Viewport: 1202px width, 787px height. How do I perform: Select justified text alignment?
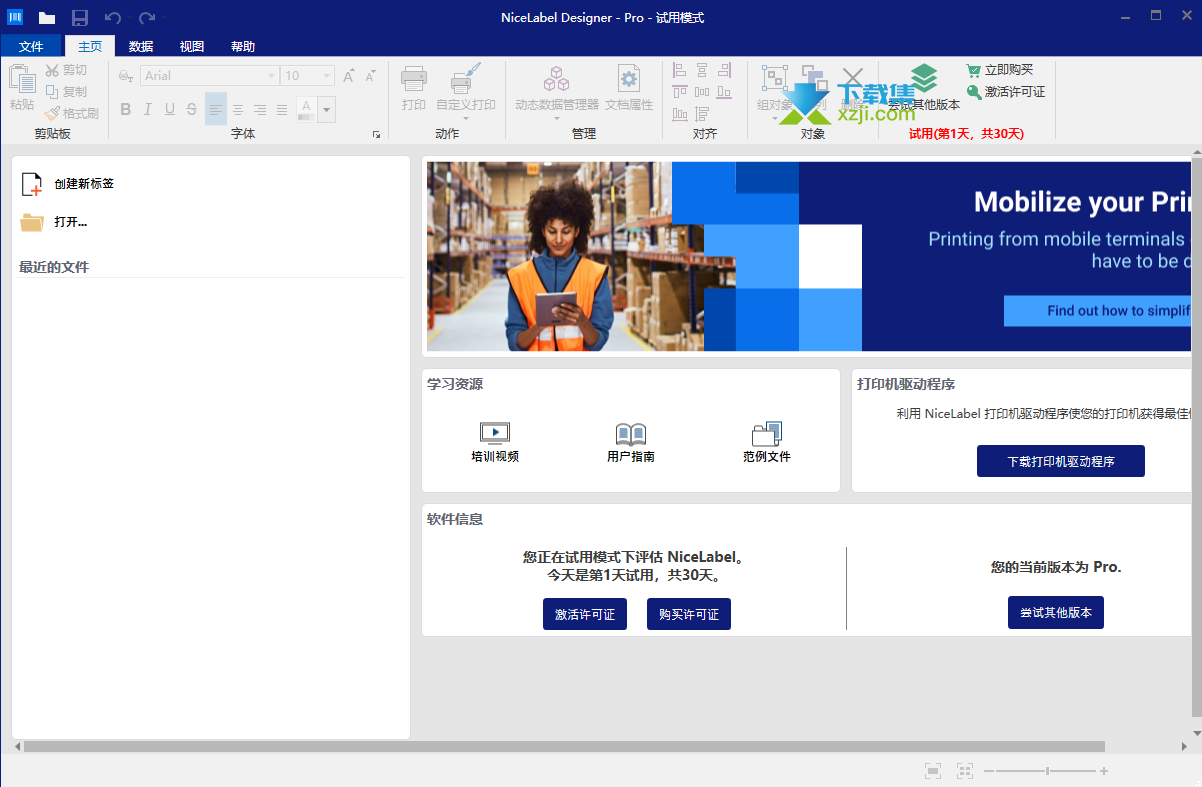click(282, 109)
